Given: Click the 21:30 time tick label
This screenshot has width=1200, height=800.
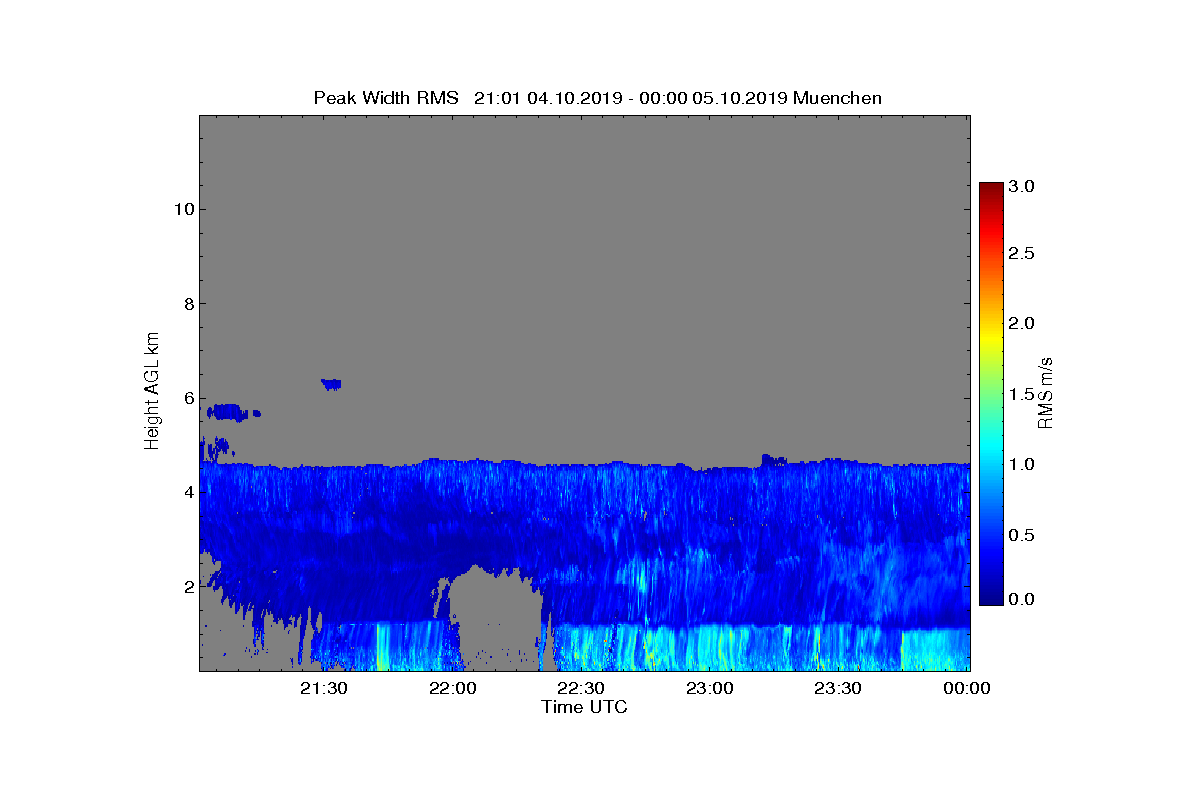Looking at the screenshot, I should click(325, 688).
